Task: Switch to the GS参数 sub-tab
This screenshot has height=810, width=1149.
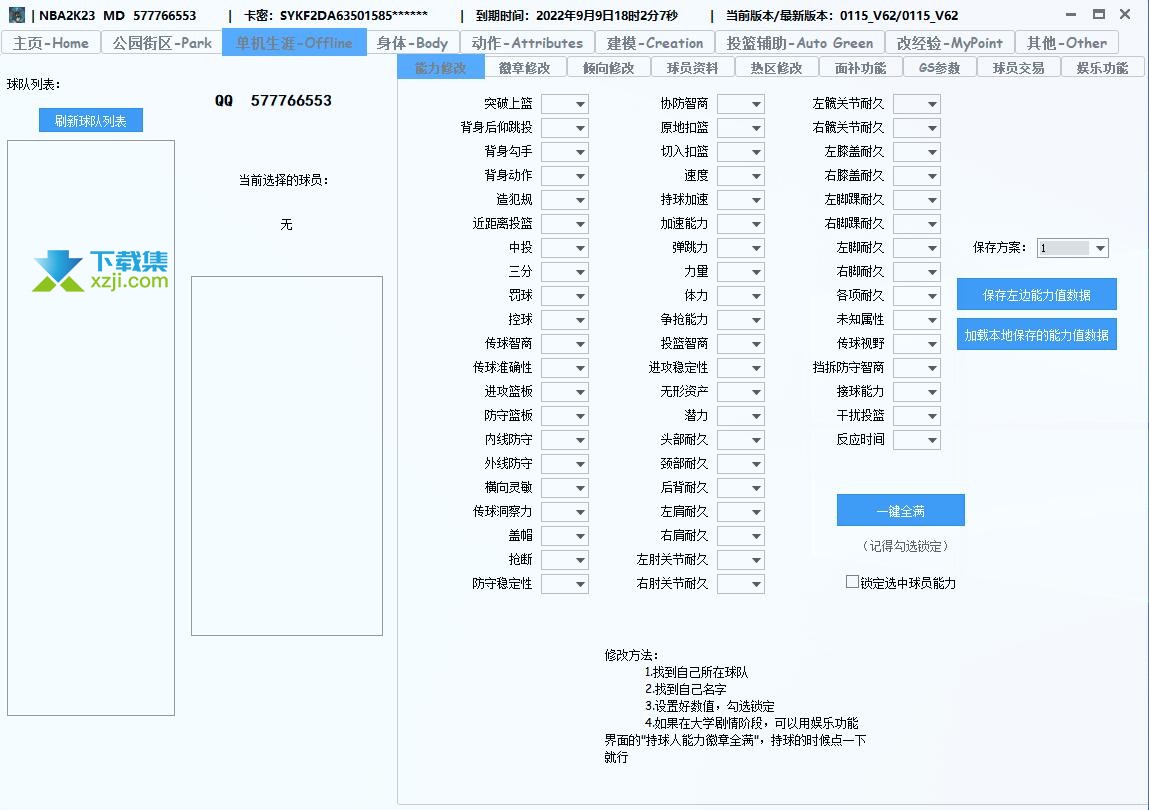Action: pyautogui.click(x=939, y=68)
